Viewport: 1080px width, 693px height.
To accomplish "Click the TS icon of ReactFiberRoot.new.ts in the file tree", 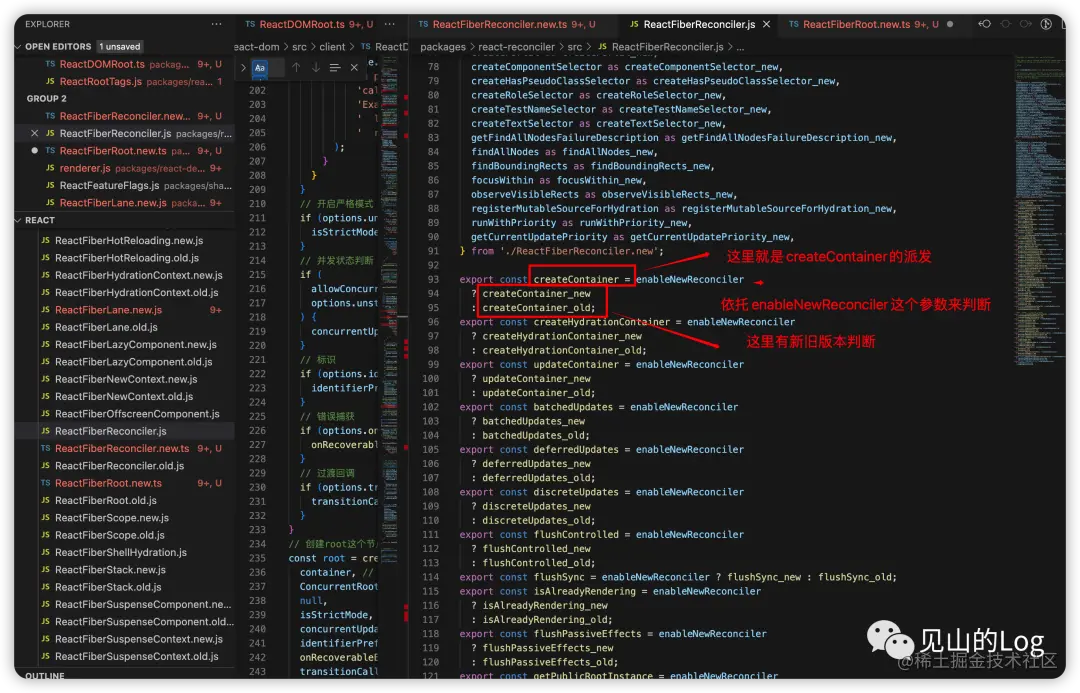I will click(x=45, y=483).
